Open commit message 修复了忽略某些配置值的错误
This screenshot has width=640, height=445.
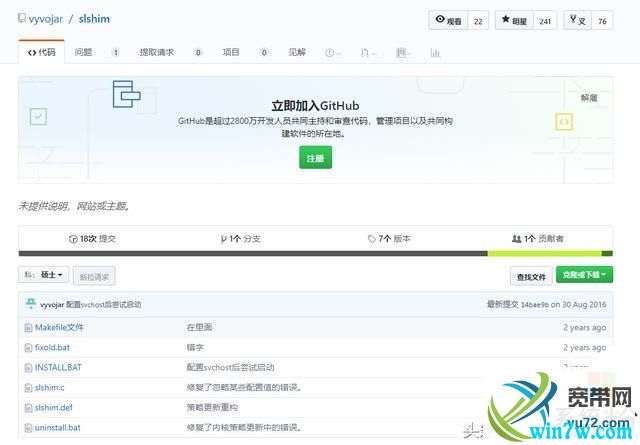point(245,387)
